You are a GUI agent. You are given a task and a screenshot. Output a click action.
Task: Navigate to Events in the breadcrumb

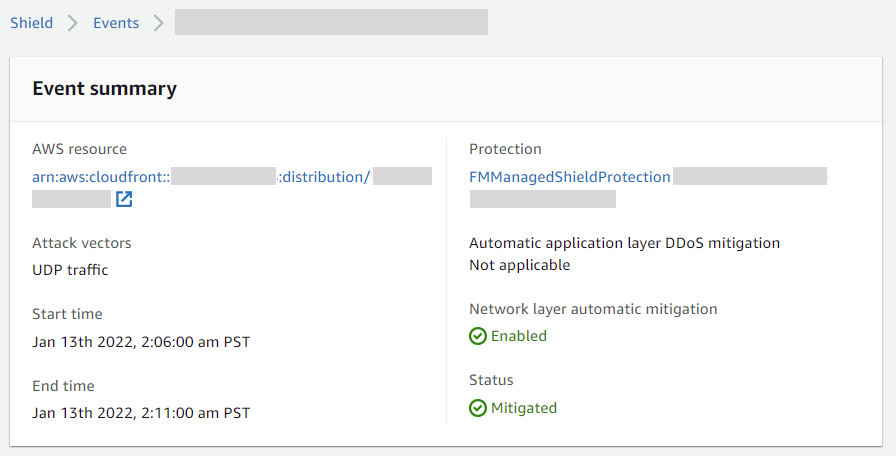[x=116, y=23]
